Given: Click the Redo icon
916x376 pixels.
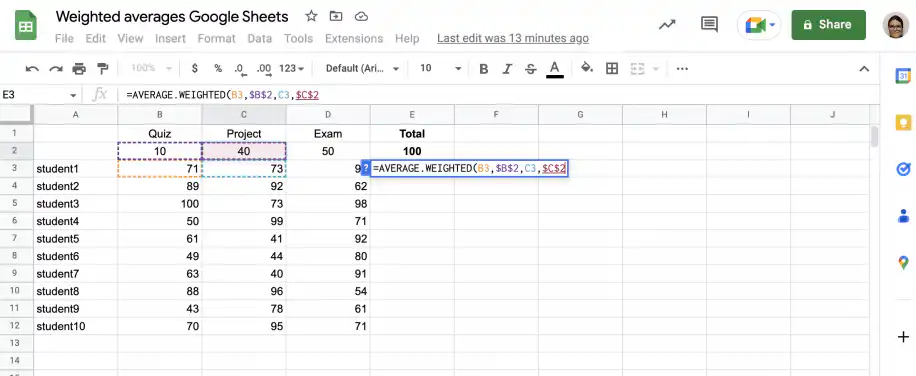Looking at the screenshot, I should click(55, 69).
